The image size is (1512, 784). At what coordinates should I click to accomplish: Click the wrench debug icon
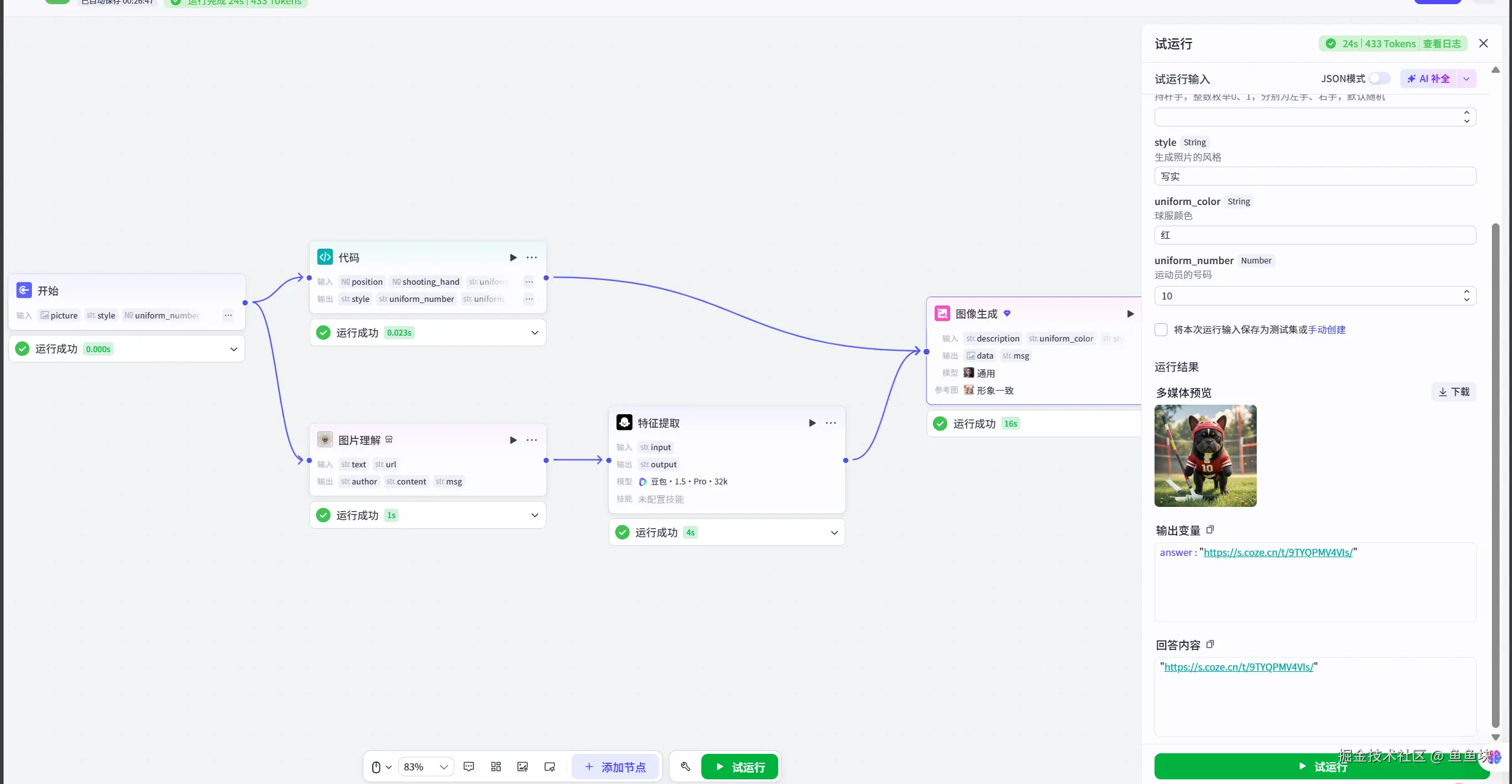pyautogui.click(x=685, y=766)
